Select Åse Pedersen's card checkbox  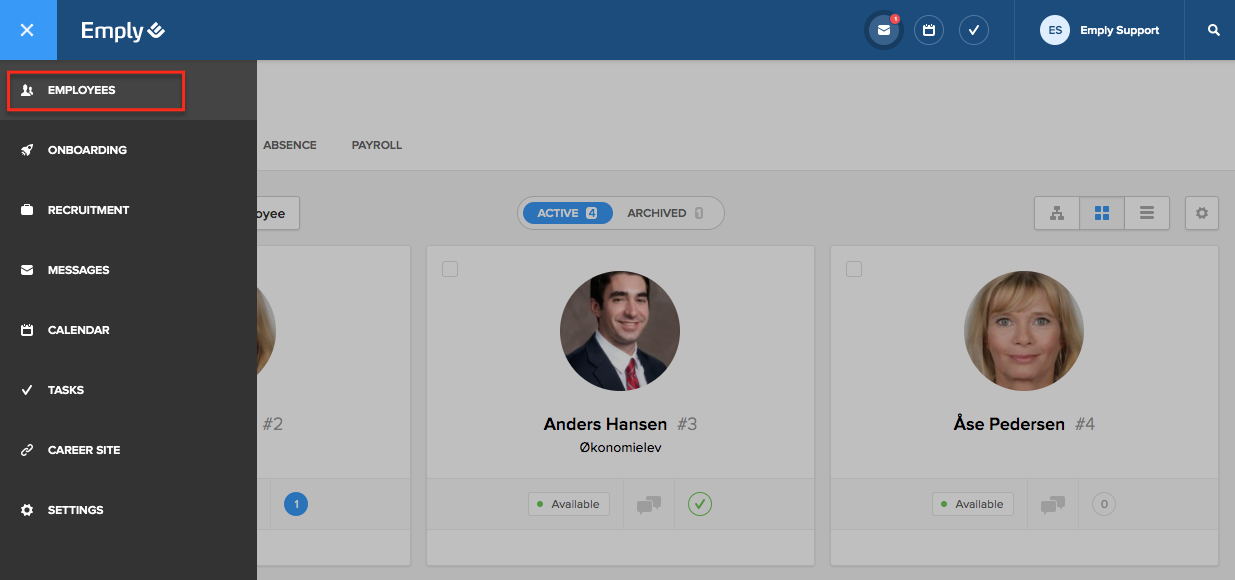click(x=854, y=269)
